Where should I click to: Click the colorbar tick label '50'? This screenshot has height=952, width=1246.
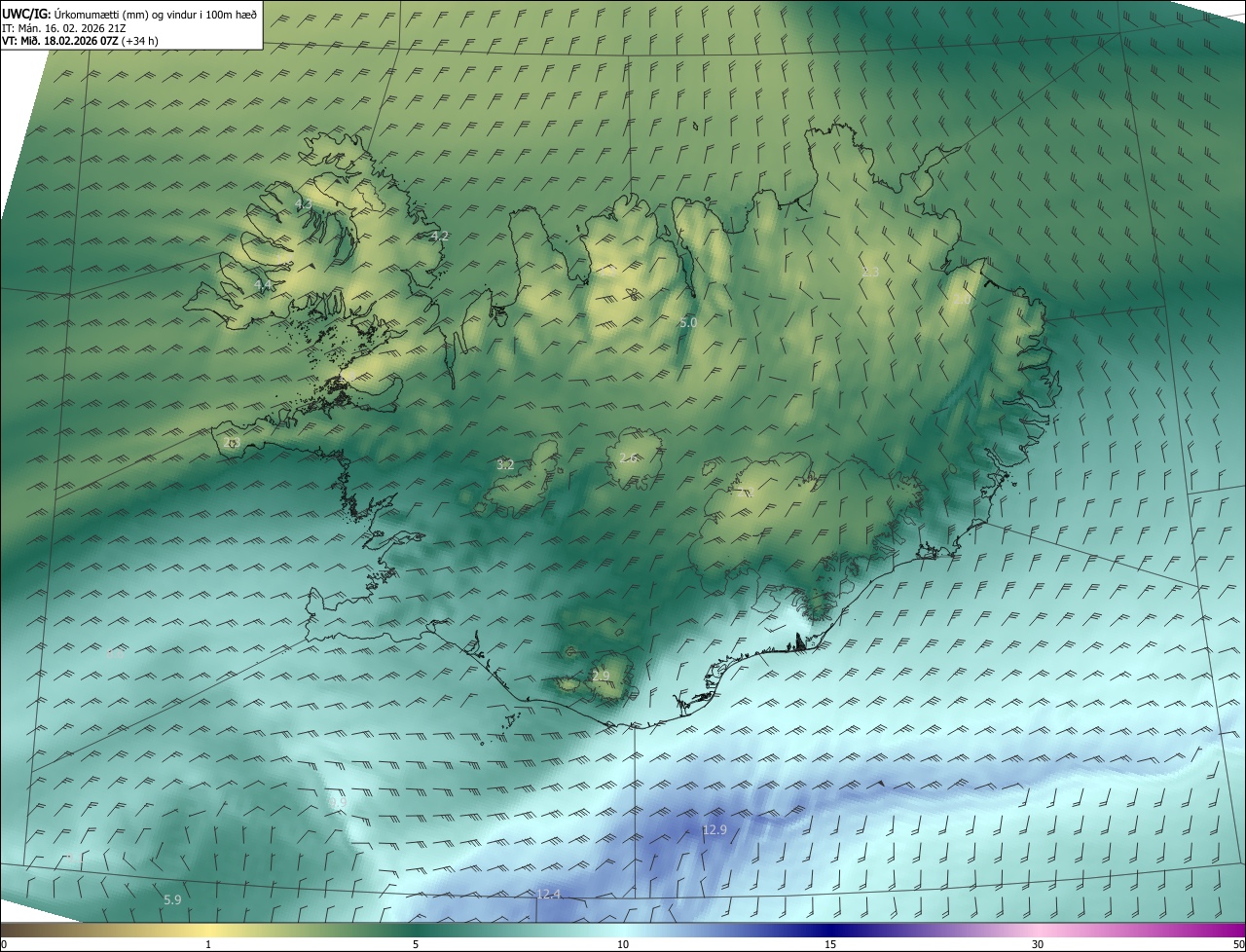(1238, 944)
